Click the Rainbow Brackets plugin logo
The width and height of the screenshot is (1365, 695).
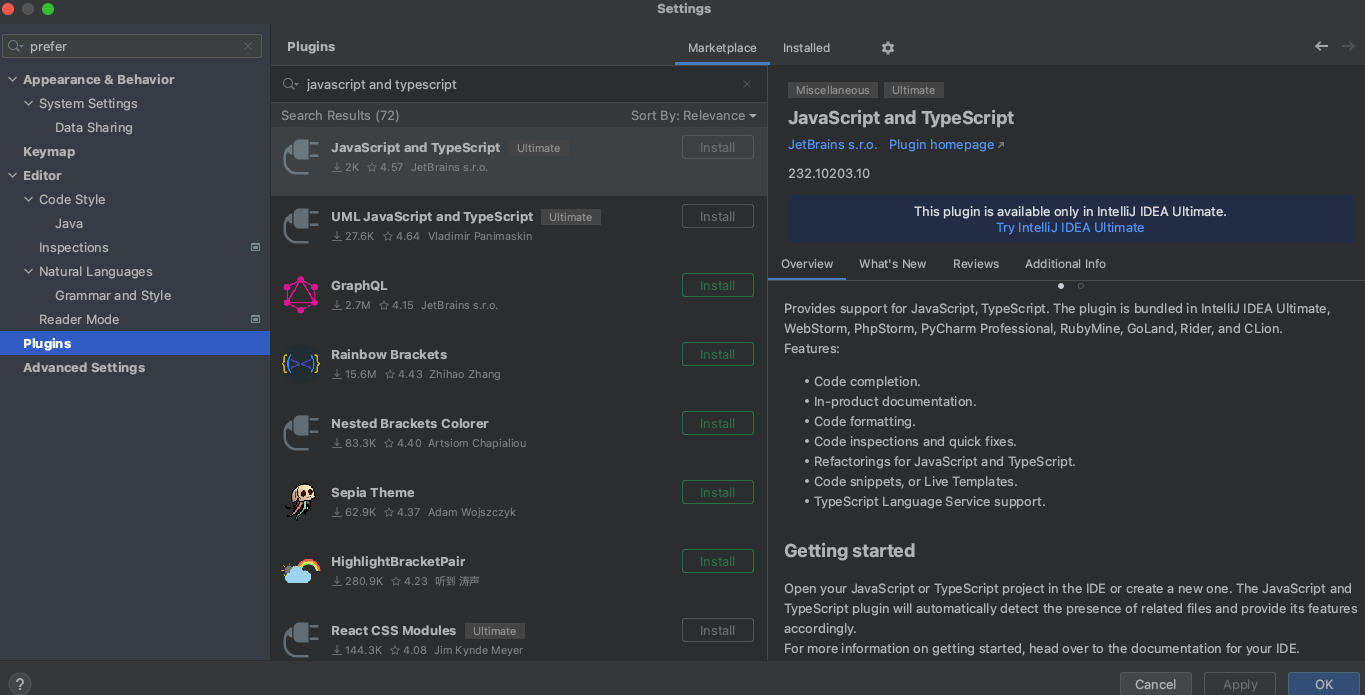pyautogui.click(x=301, y=364)
